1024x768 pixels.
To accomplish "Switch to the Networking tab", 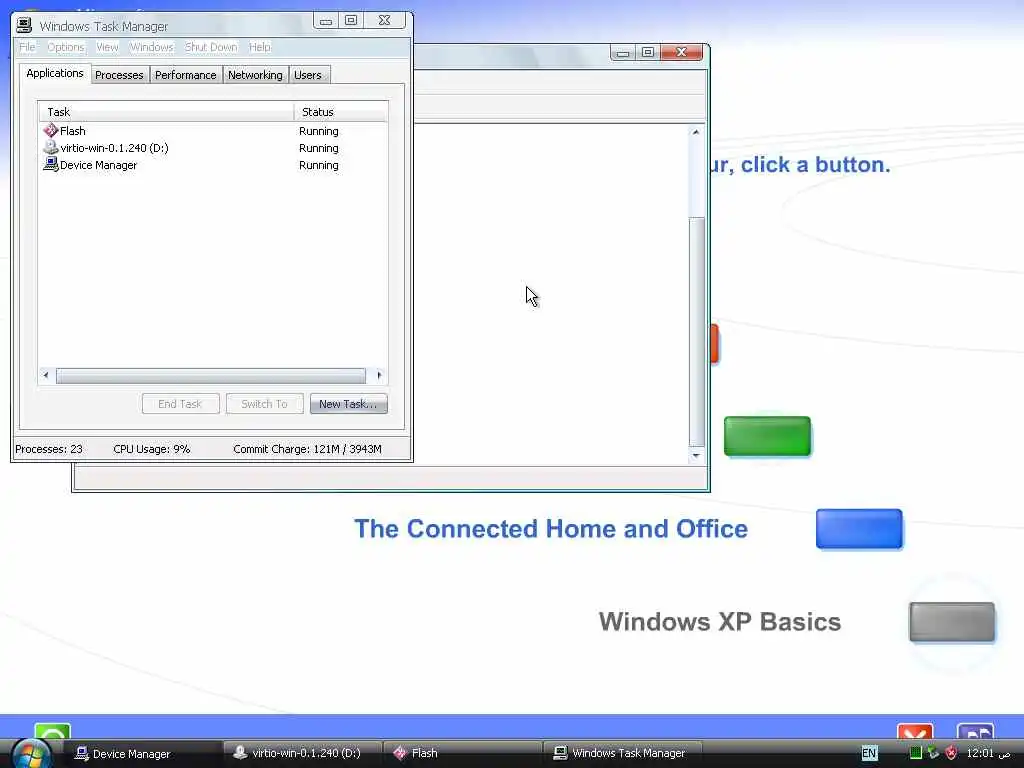I will (x=255, y=75).
